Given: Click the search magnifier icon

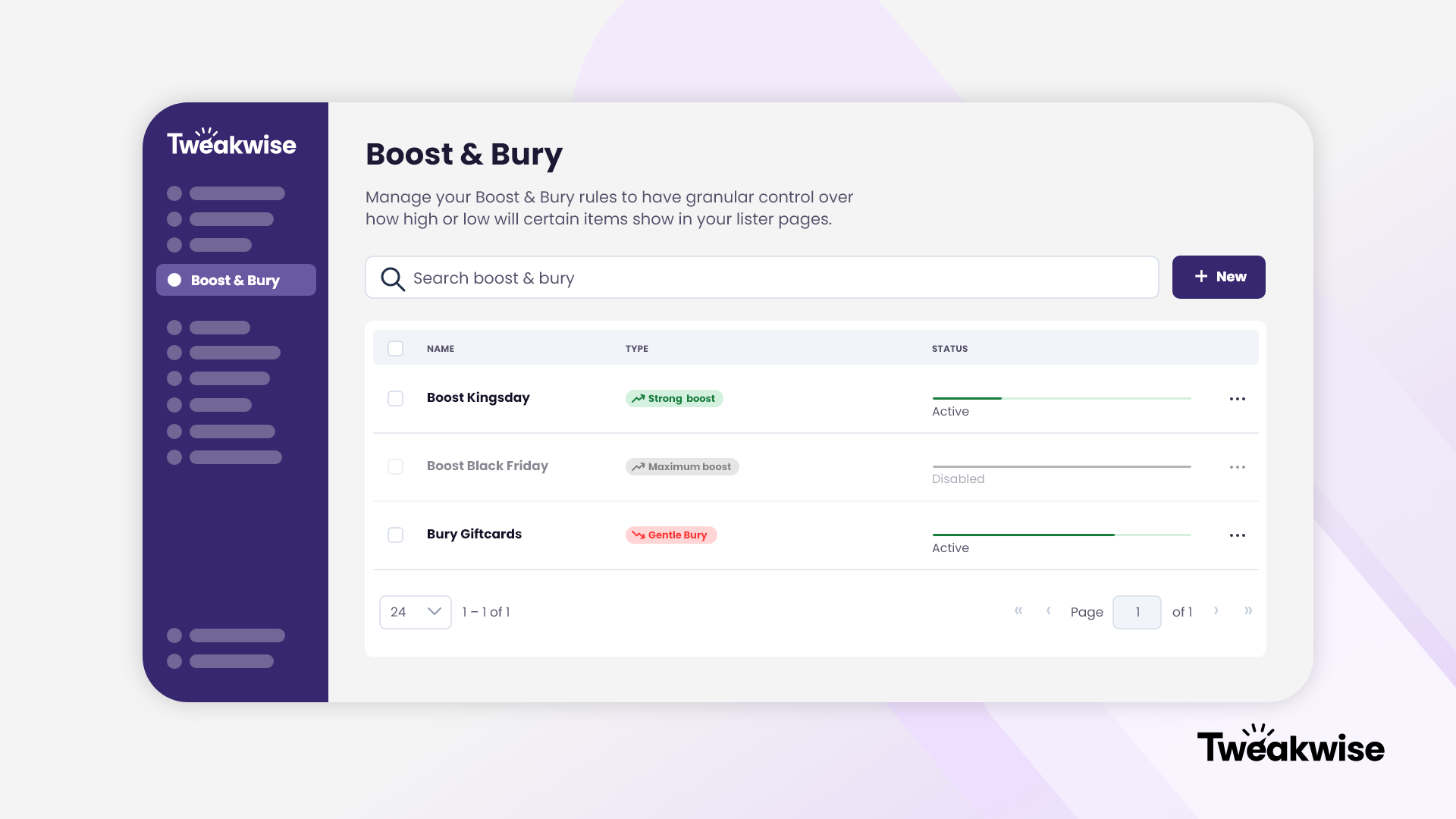Looking at the screenshot, I should [x=393, y=278].
